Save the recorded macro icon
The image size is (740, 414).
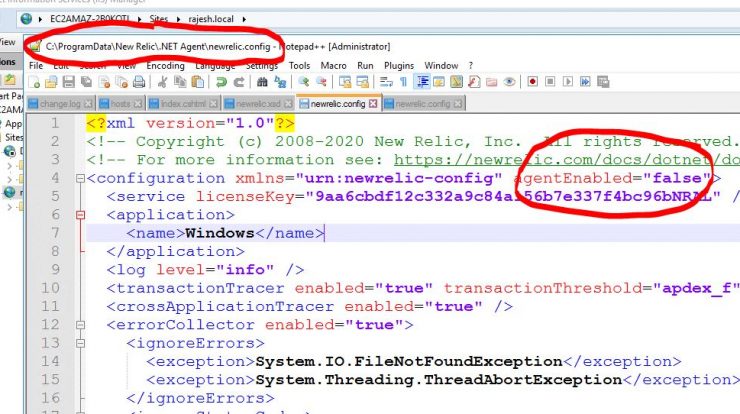coord(603,82)
